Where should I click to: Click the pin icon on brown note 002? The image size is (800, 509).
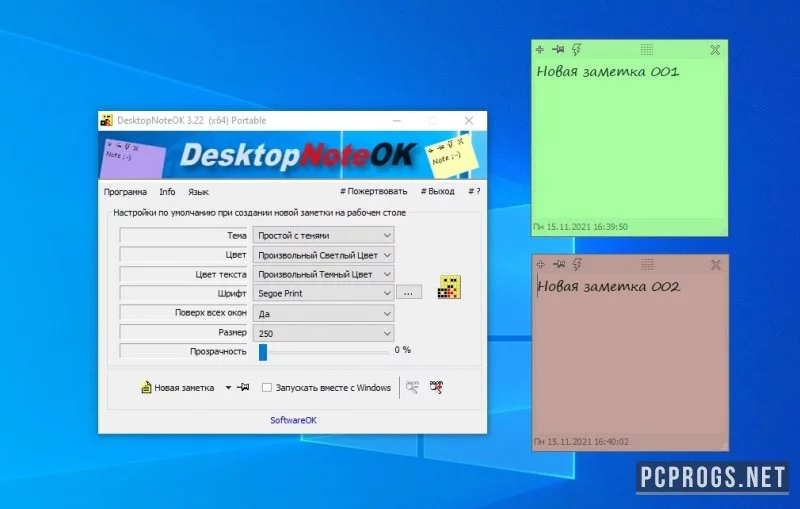559,264
